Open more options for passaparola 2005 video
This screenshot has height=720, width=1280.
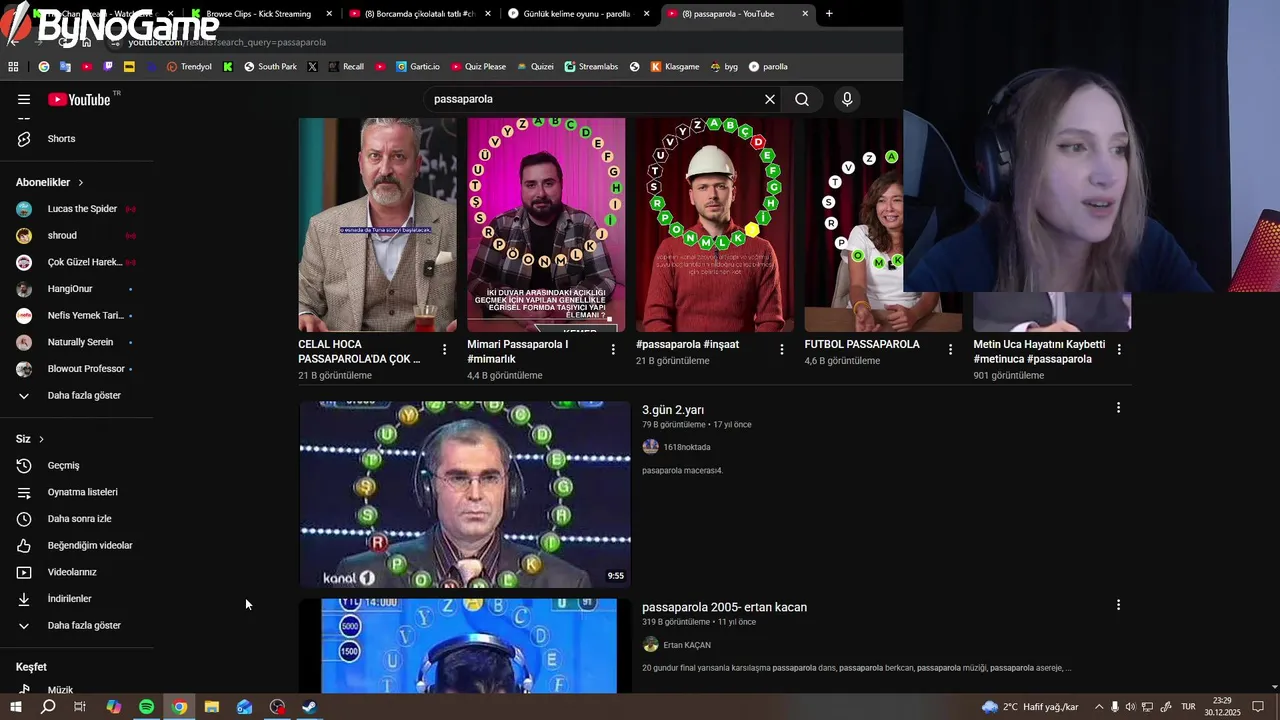[1118, 605]
